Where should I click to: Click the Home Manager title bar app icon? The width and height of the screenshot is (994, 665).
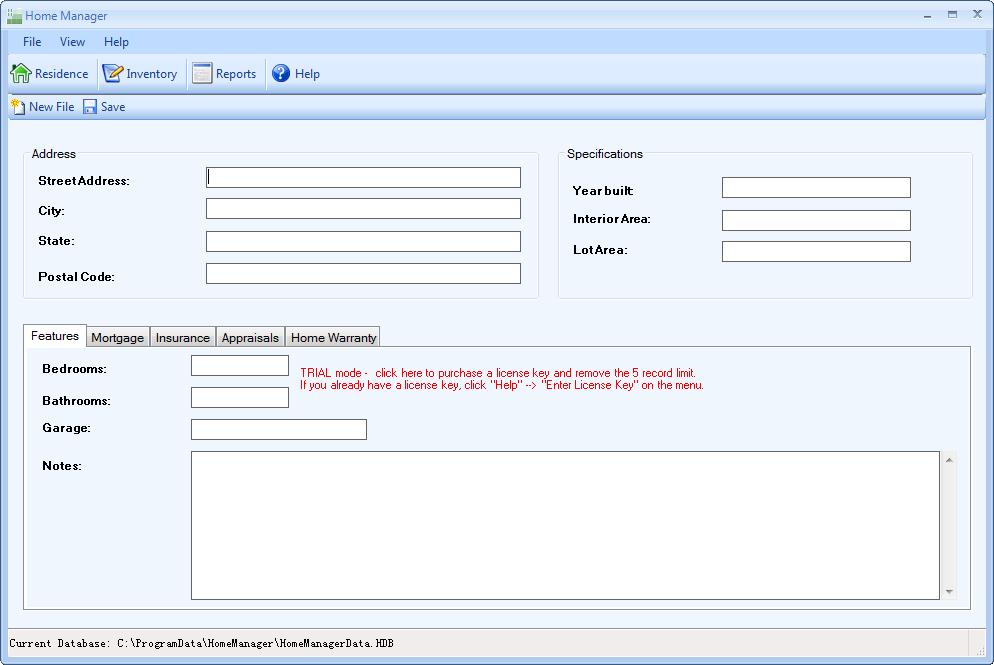click(14, 16)
